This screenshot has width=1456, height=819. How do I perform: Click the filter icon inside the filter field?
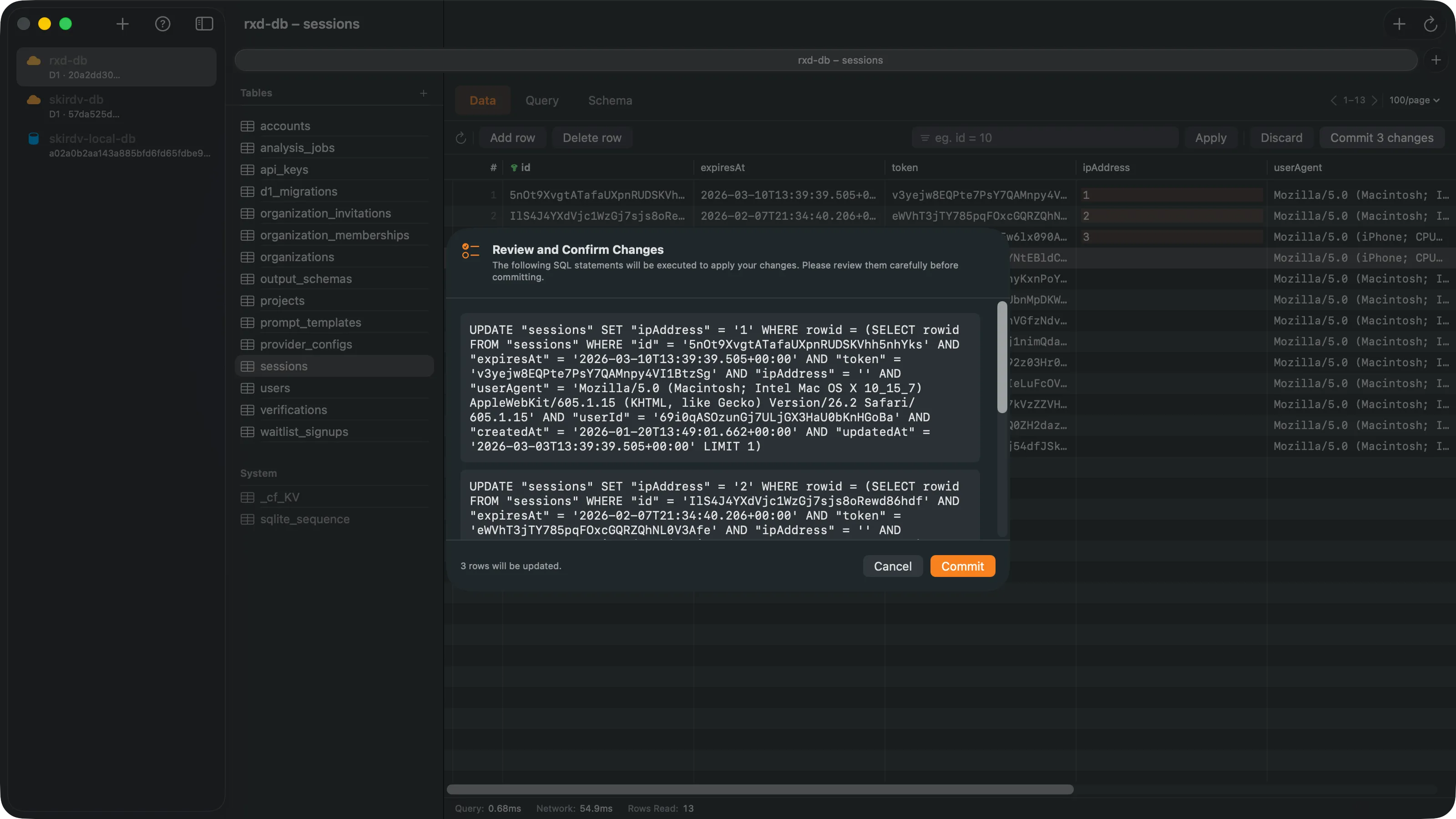(x=925, y=137)
